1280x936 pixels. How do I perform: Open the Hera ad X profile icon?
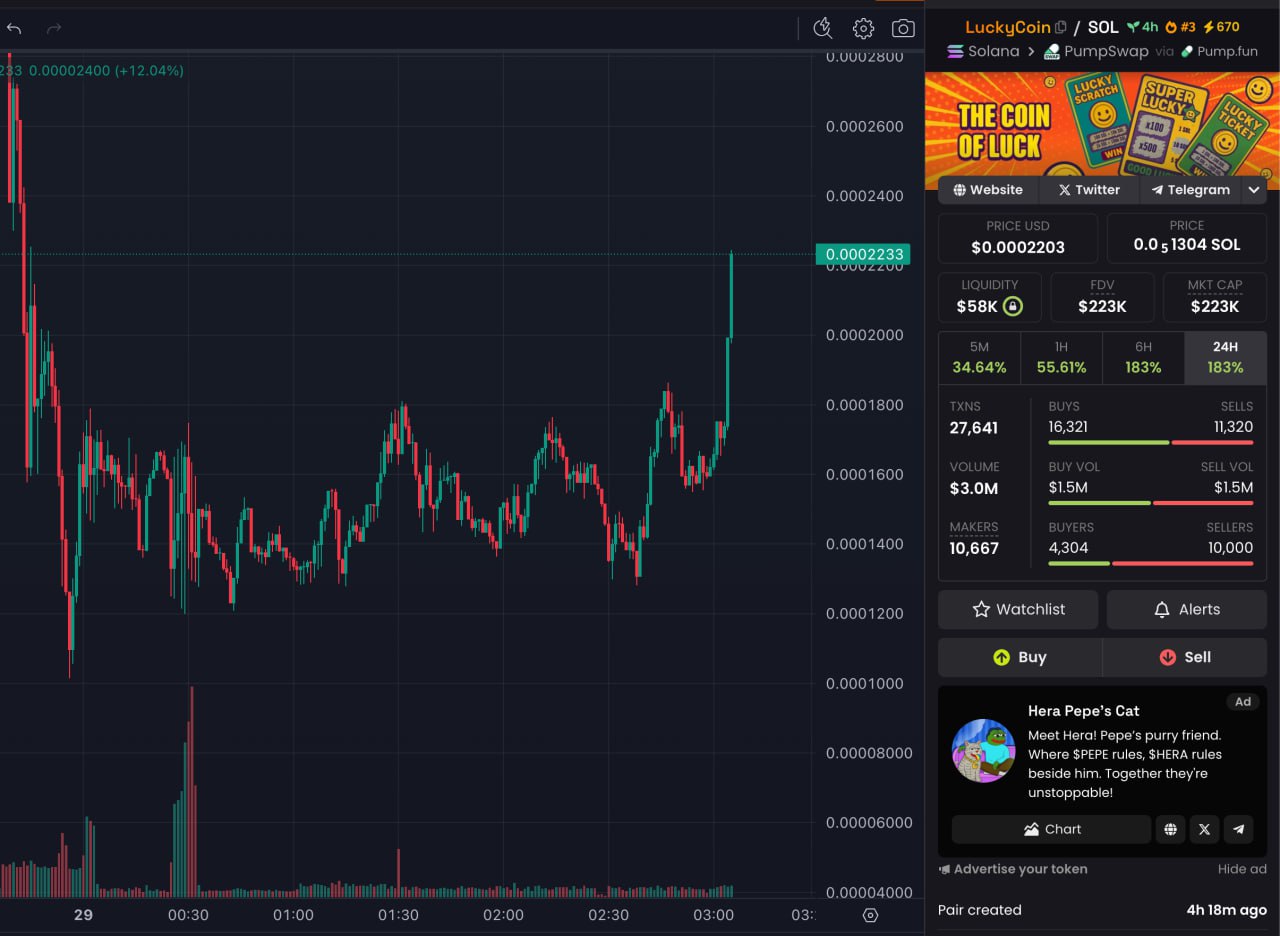coord(1204,829)
